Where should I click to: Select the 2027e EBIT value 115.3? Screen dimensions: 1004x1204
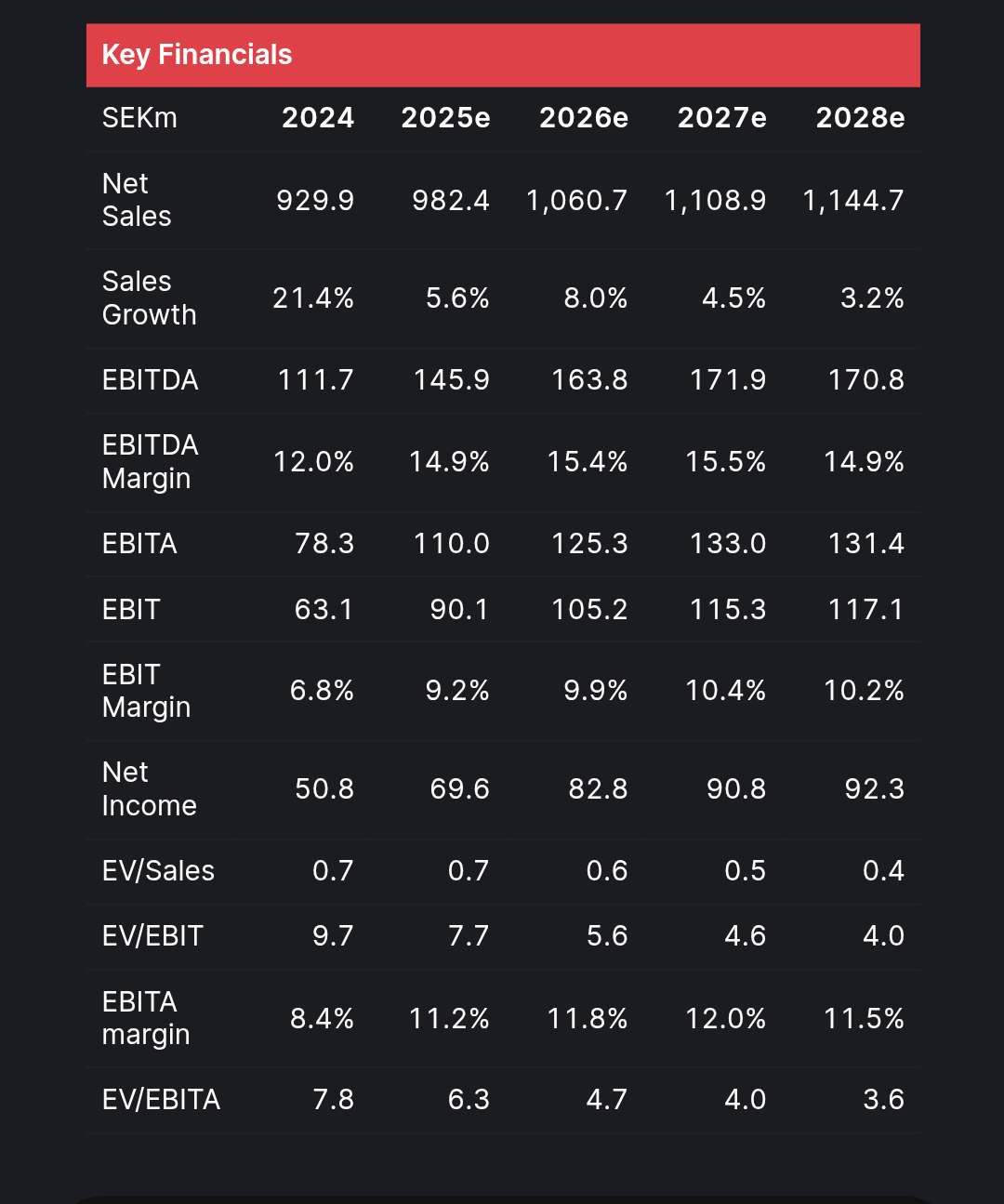click(727, 610)
